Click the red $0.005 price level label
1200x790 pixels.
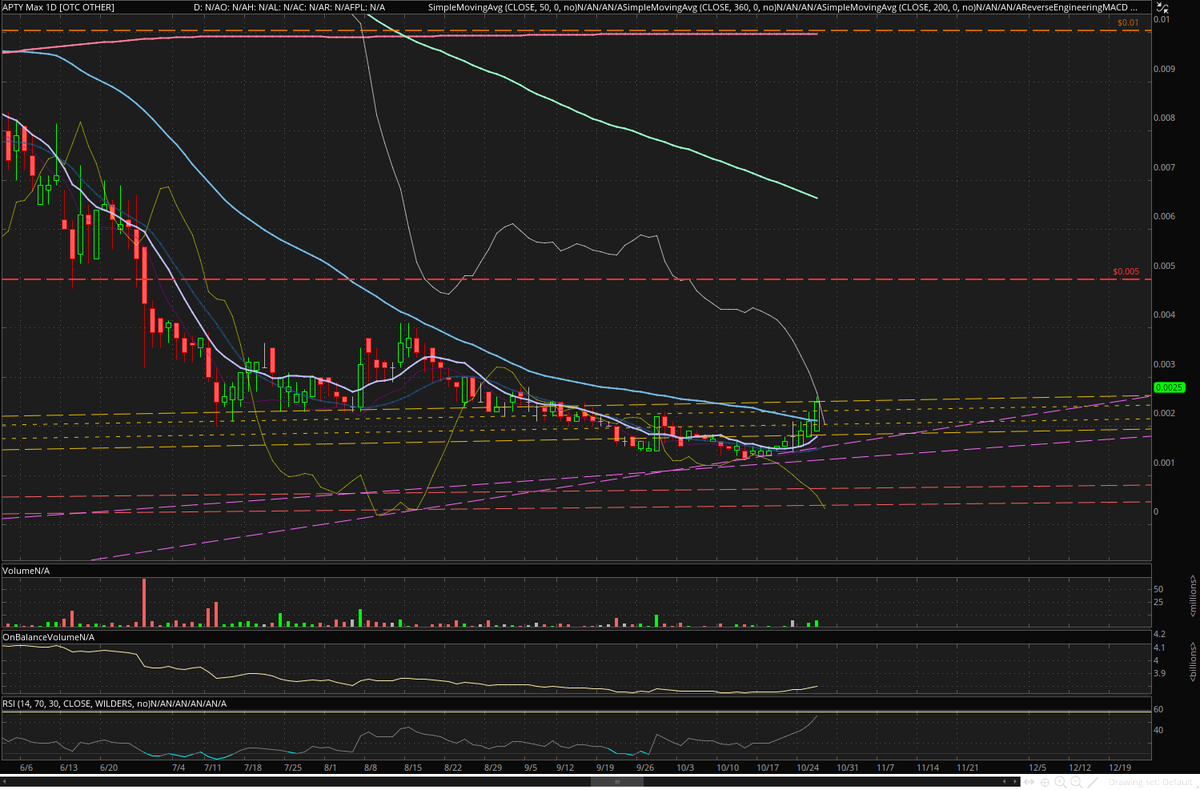coord(1126,271)
